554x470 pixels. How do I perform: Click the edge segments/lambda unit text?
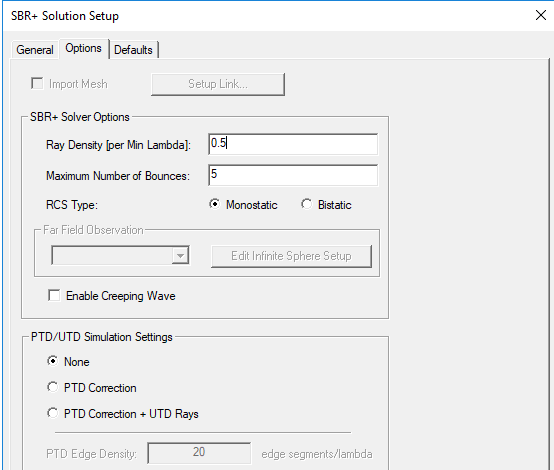pyautogui.click(x=317, y=454)
